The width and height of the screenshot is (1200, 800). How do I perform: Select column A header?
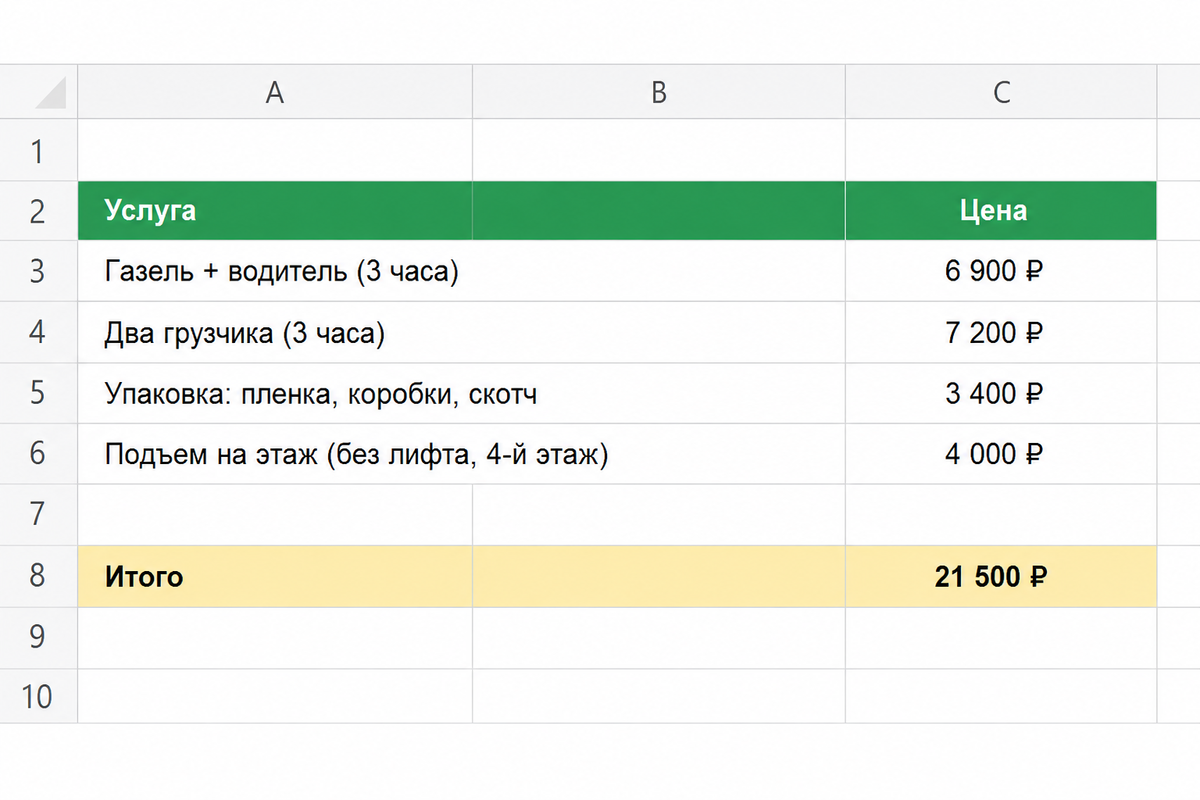pyautogui.click(x=275, y=92)
